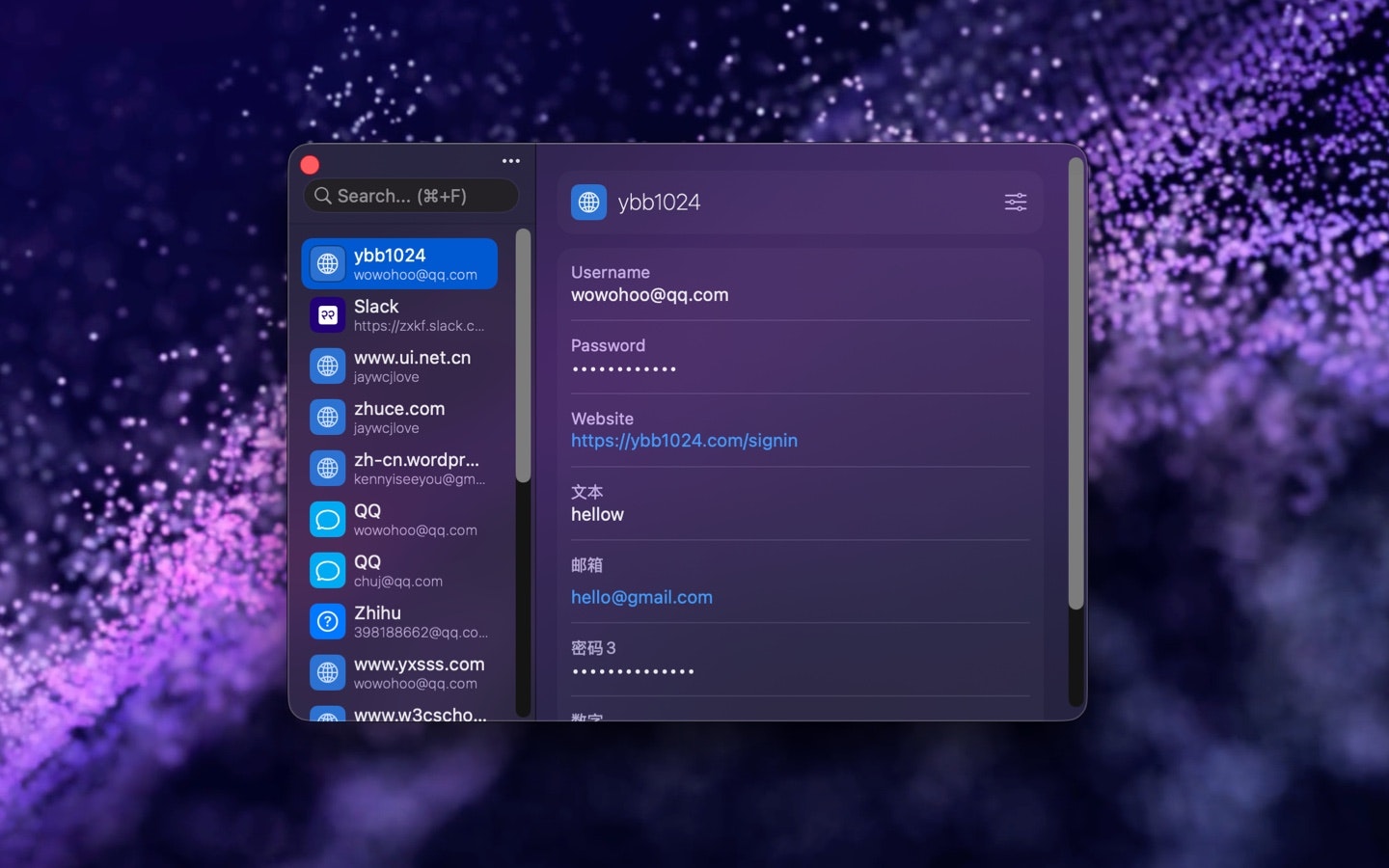The image size is (1389, 868).
Task: Reveal the hidden Password field dots
Action: (624, 367)
